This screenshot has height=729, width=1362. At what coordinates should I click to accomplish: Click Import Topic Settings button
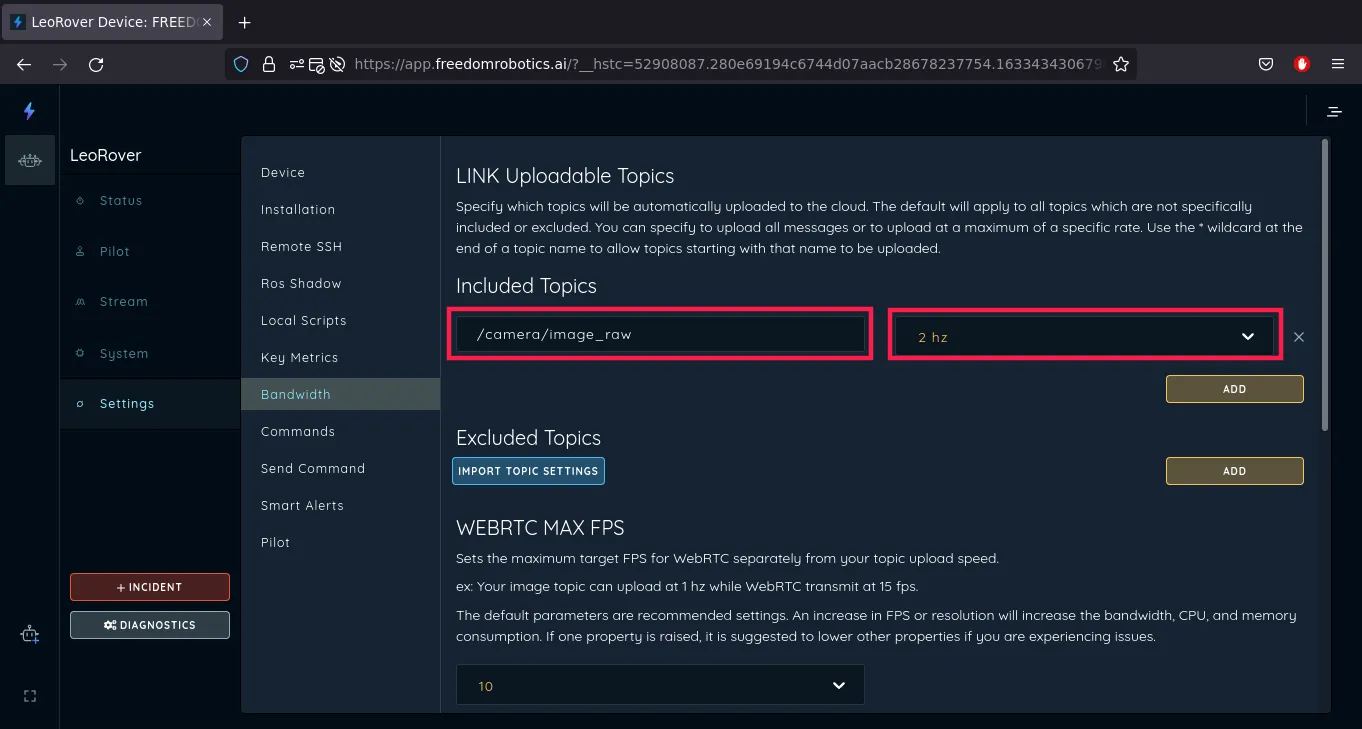pyautogui.click(x=528, y=471)
